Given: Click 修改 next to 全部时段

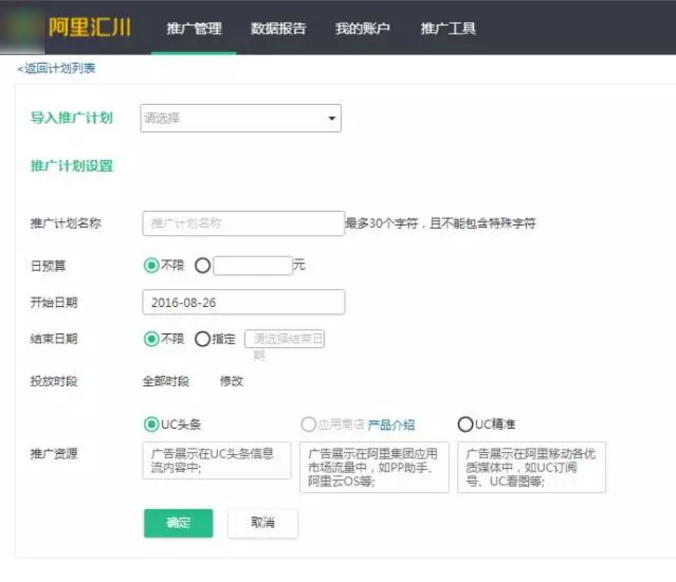Looking at the screenshot, I should click(232, 381).
